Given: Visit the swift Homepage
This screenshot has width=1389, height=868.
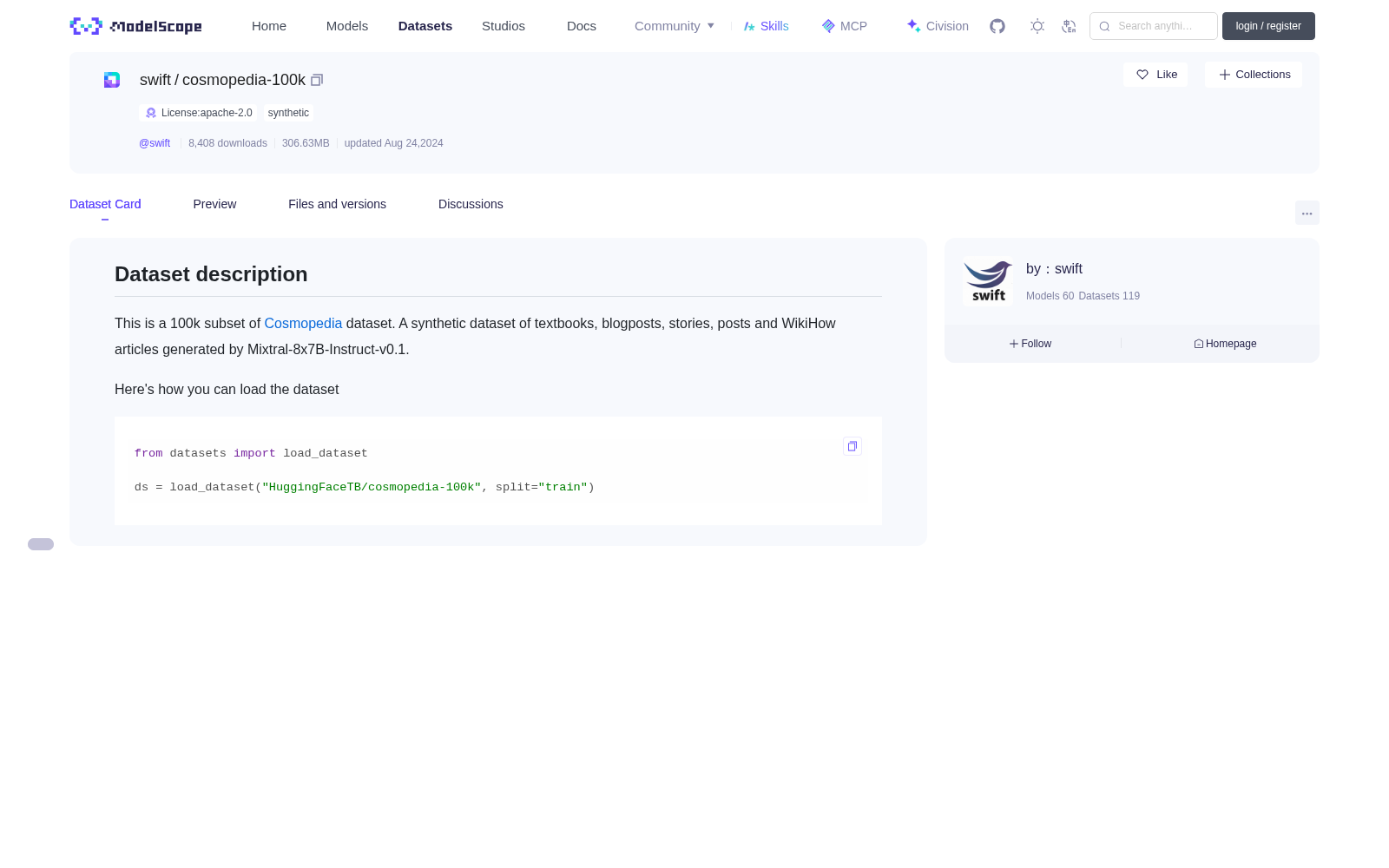Looking at the screenshot, I should (1225, 344).
